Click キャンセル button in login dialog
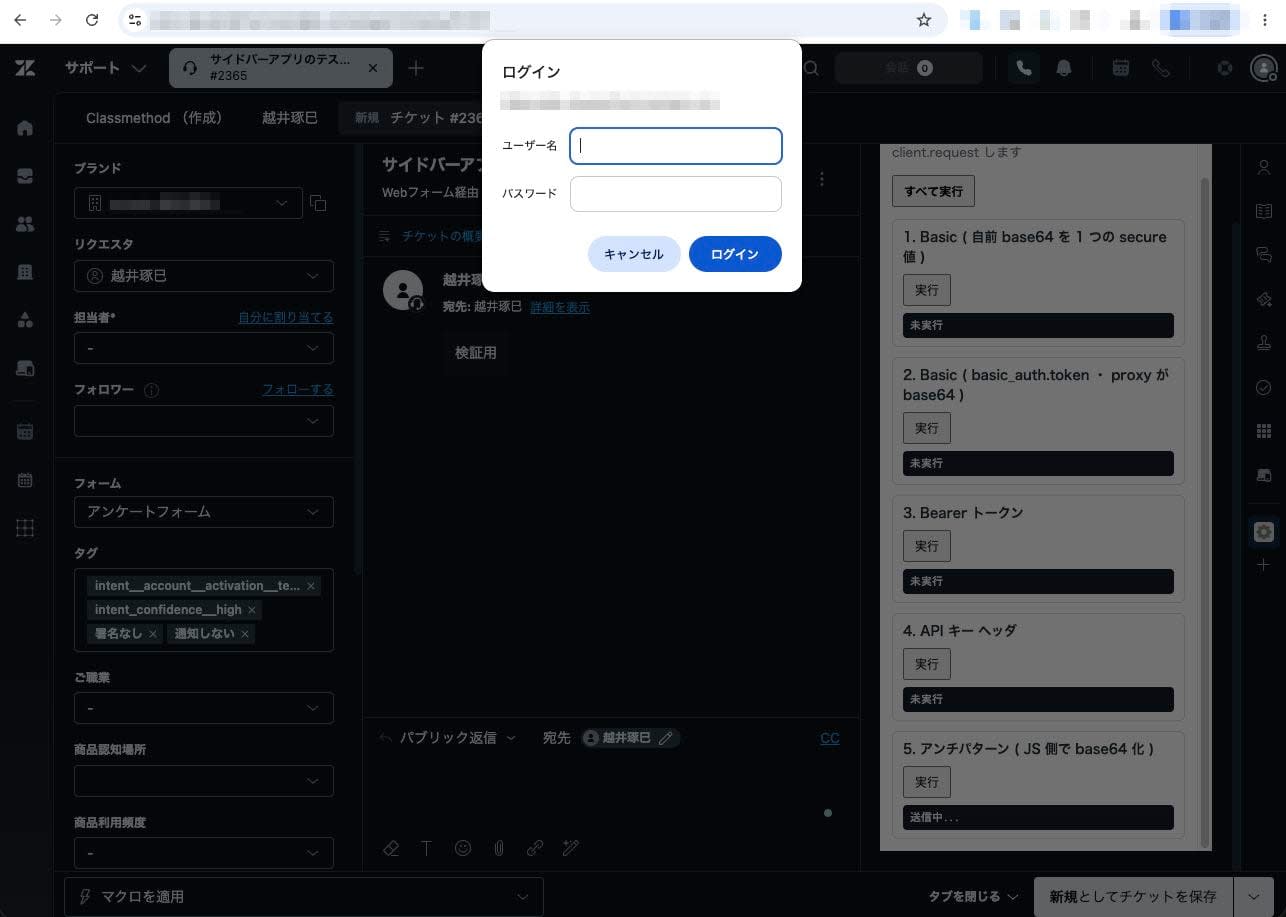 click(x=634, y=254)
